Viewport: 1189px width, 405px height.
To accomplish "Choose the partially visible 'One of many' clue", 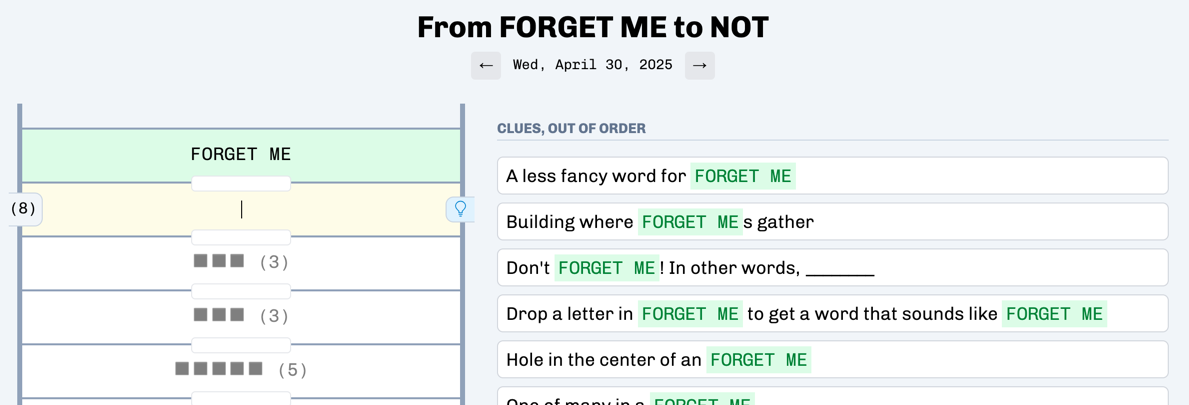I will 833,396.
